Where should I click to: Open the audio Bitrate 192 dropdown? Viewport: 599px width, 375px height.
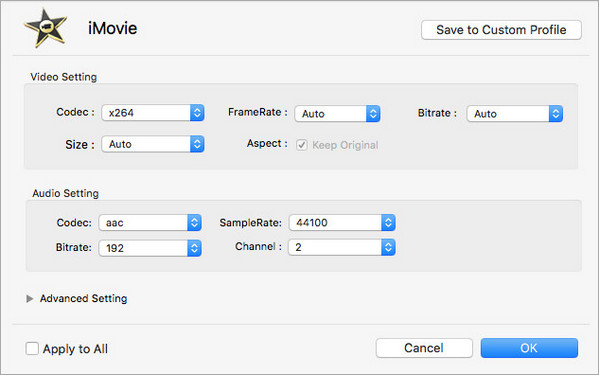tap(150, 248)
